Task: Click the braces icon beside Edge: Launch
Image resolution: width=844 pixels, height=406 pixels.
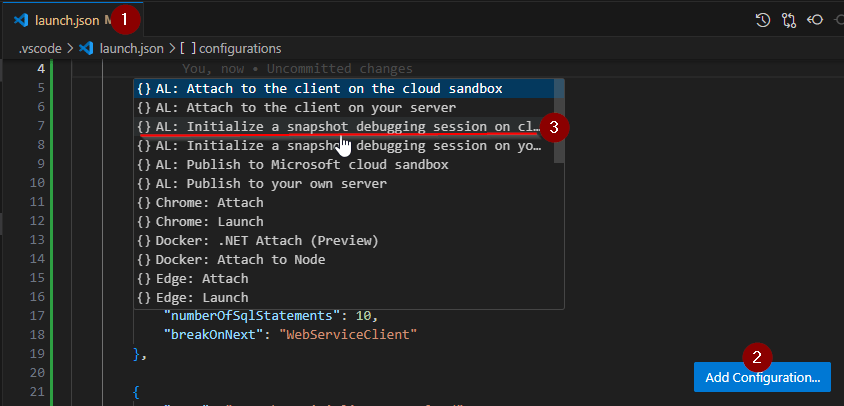Action: click(144, 298)
